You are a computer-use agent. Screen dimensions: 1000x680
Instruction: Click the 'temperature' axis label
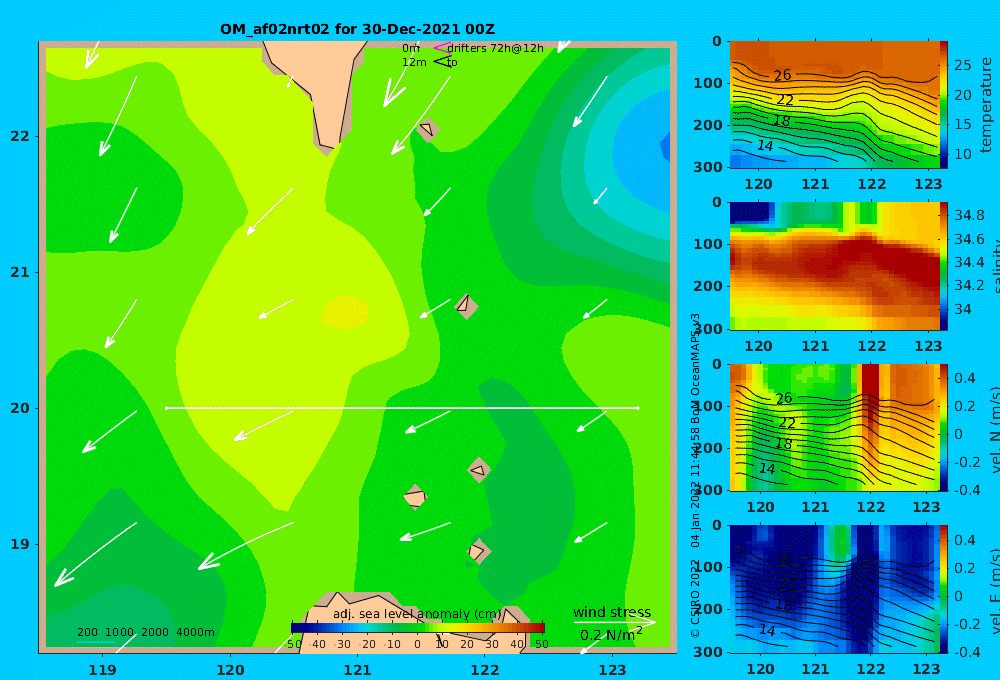(986, 105)
